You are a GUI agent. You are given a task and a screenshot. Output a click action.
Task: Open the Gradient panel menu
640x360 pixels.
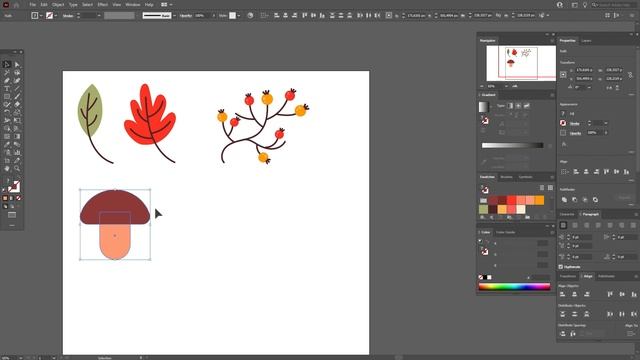(x=552, y=95)
